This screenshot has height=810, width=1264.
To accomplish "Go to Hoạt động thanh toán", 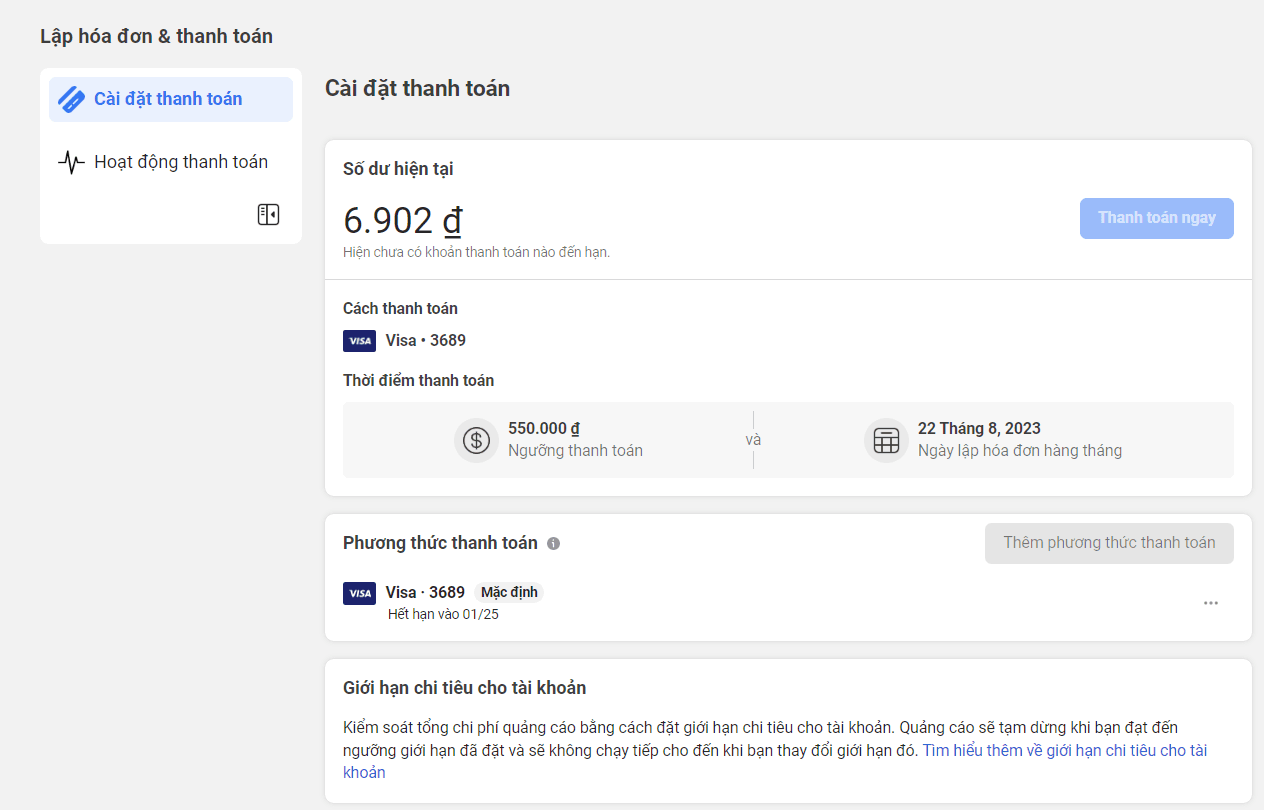I will point(171,162).
